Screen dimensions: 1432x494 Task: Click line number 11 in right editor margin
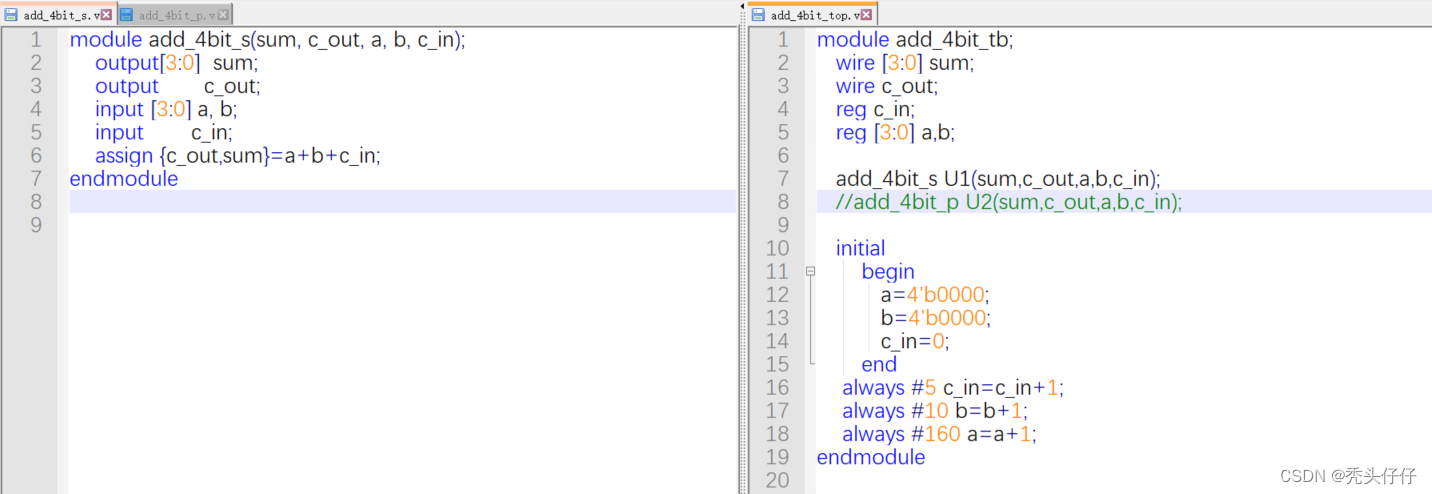point(778,271)
